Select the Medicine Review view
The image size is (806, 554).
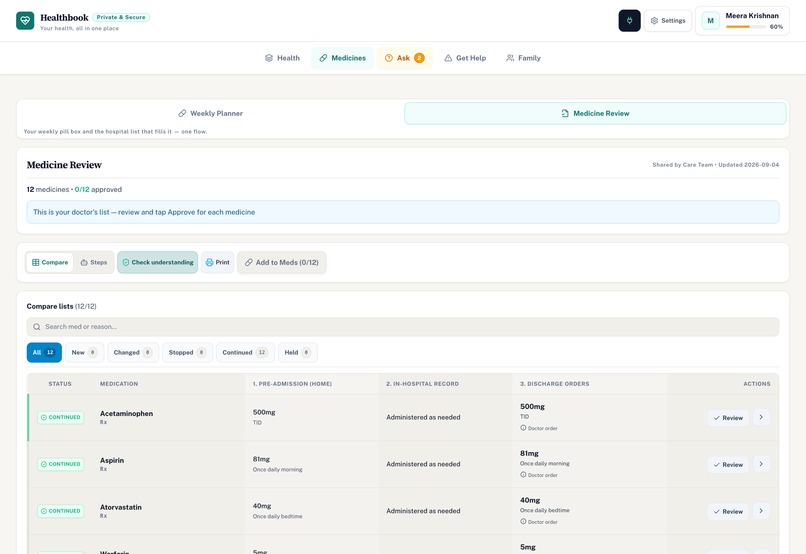pos(595,114)
